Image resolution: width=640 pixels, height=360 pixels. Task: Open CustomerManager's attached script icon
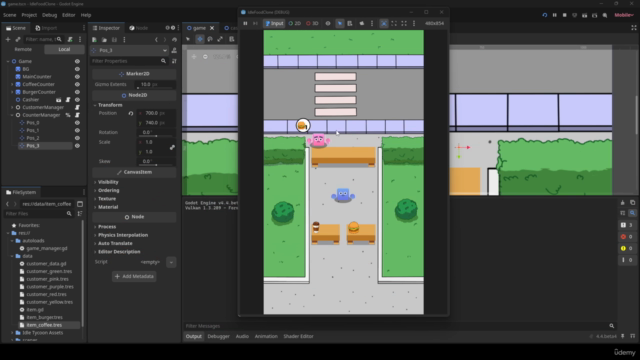pos(77,107)
